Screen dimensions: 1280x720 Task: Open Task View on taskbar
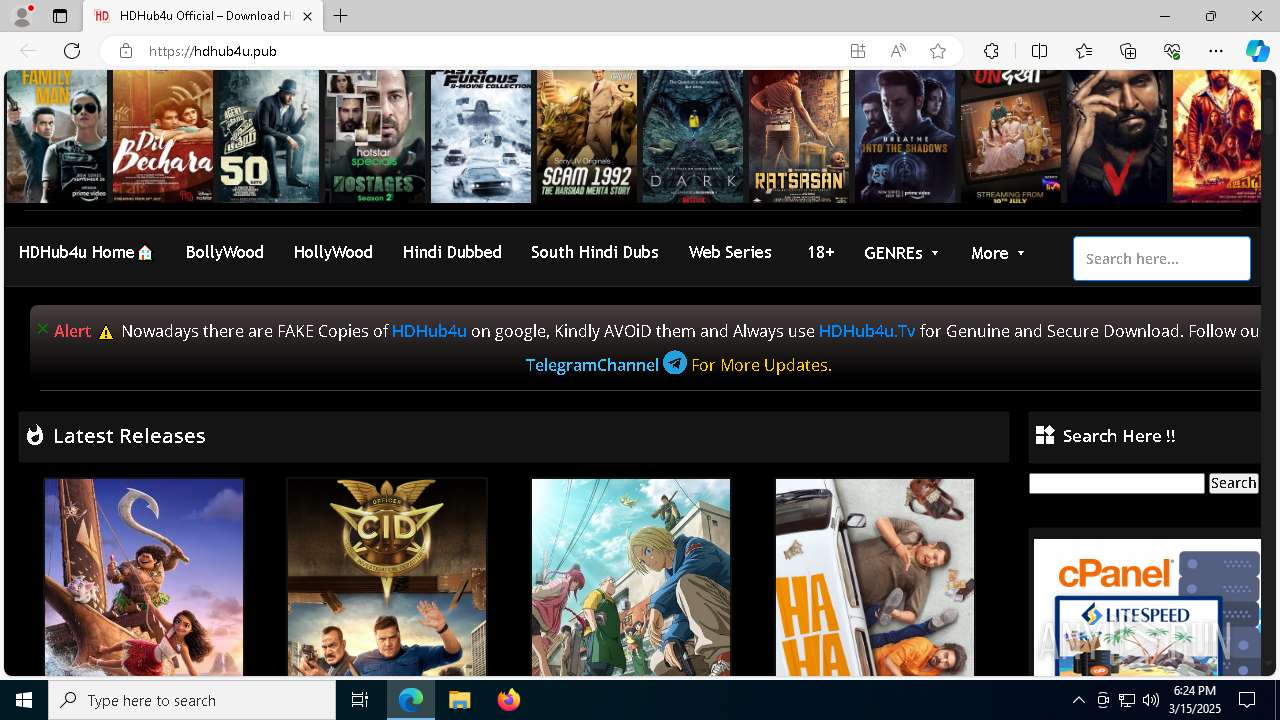coord(360,700)
